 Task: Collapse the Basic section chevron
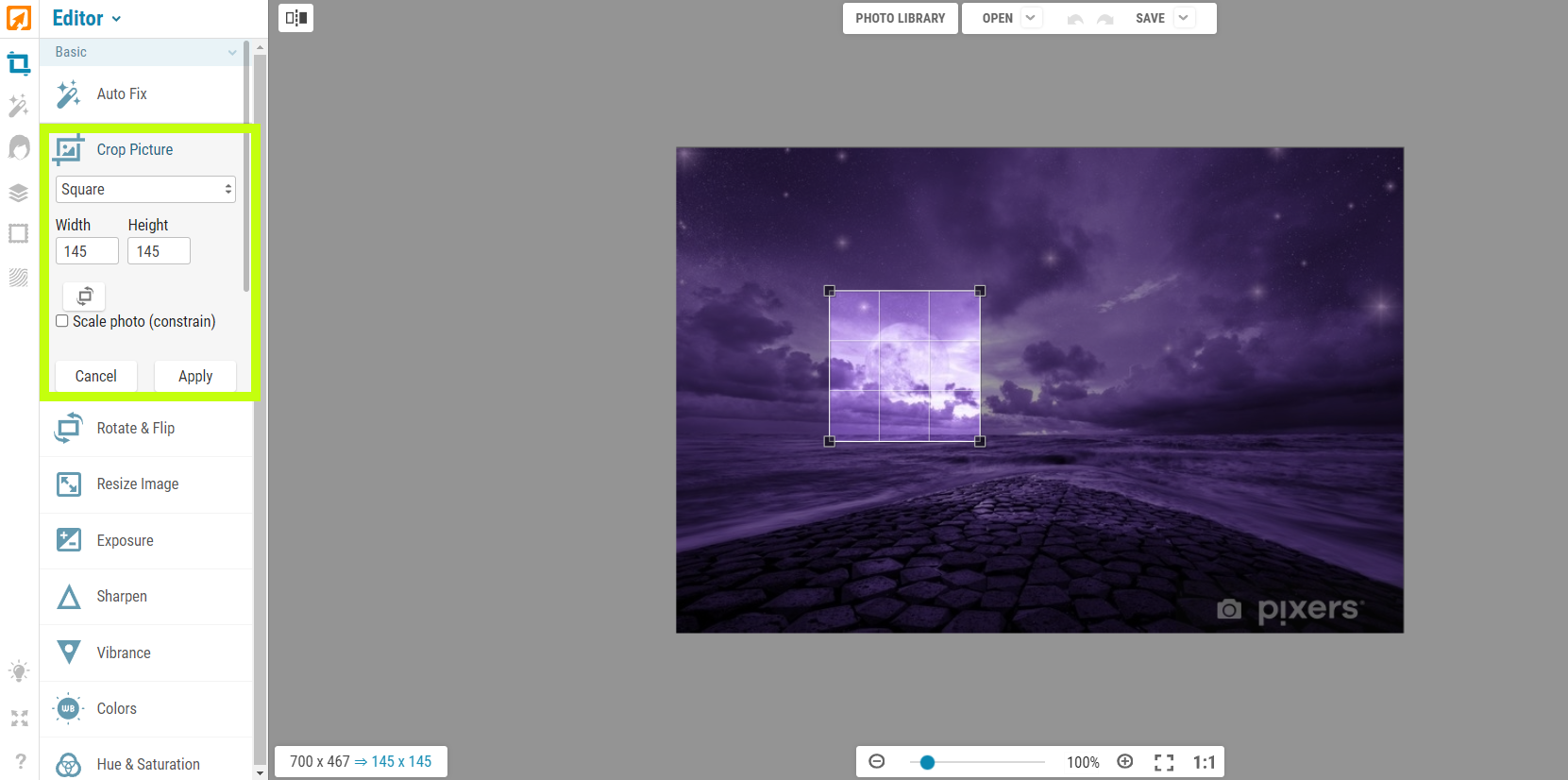click(x=232, y=52)
